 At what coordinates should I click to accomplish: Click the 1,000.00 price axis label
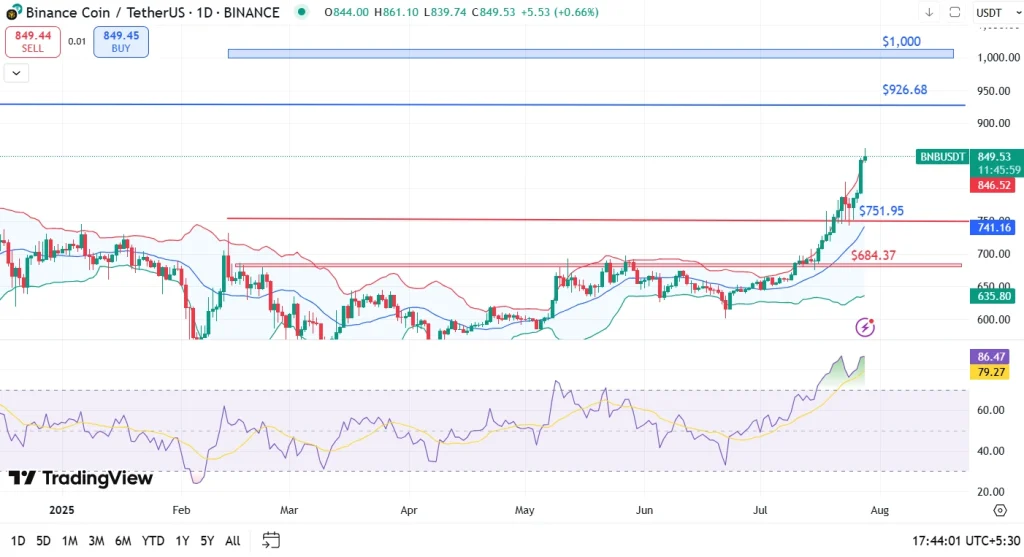tap(999, 57)
